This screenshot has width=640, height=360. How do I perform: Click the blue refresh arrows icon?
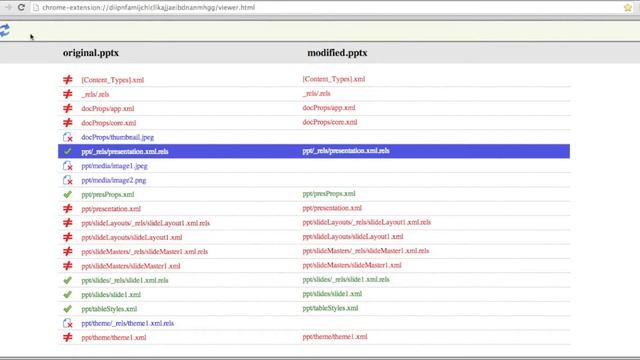pos(4,30)
